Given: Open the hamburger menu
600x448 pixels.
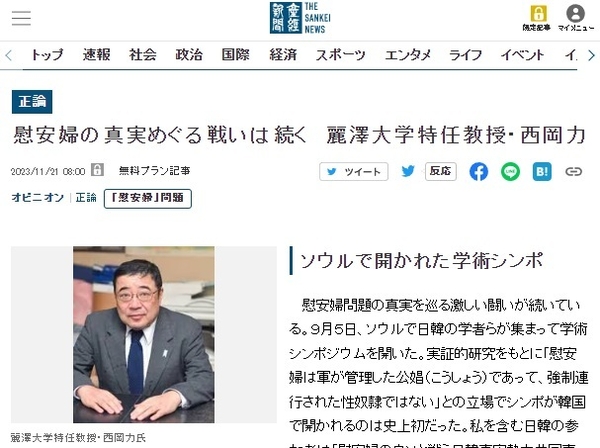Looking at the screenshot, I should 21,18.
